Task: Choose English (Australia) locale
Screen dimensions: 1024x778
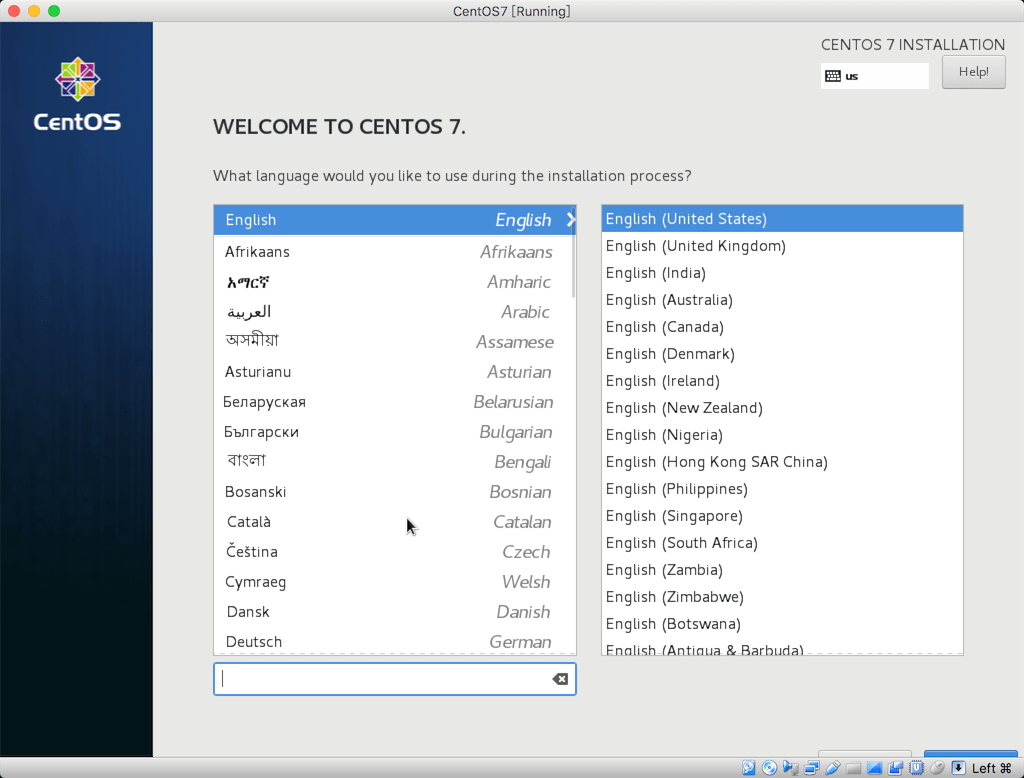Action: click(782, 300)
